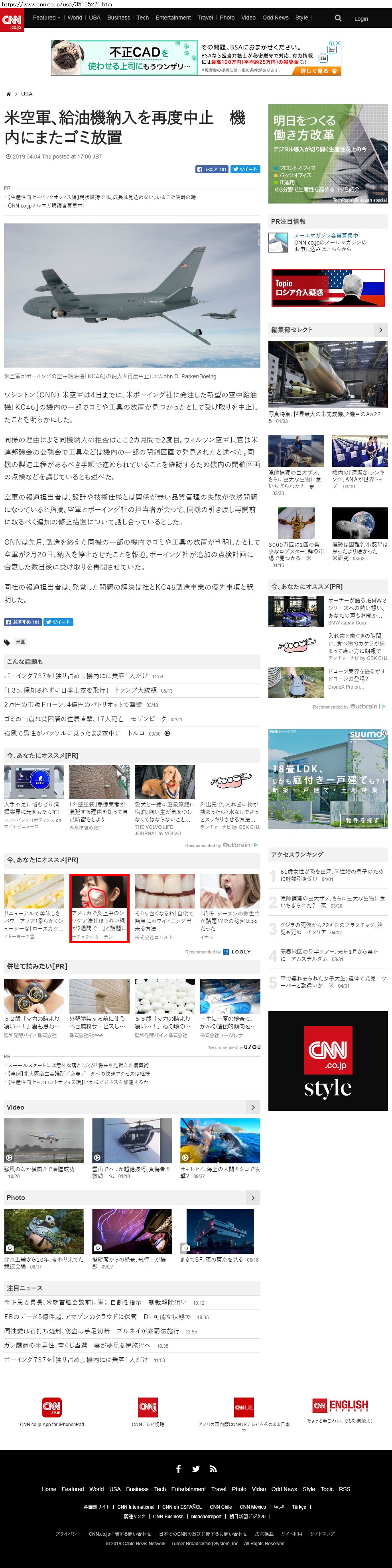Open 「F35、探知されずに日本上空を飛行」 story
The width and height of the screenshot is (392, 1568).
pyautogui.click(x=81, y=690)
